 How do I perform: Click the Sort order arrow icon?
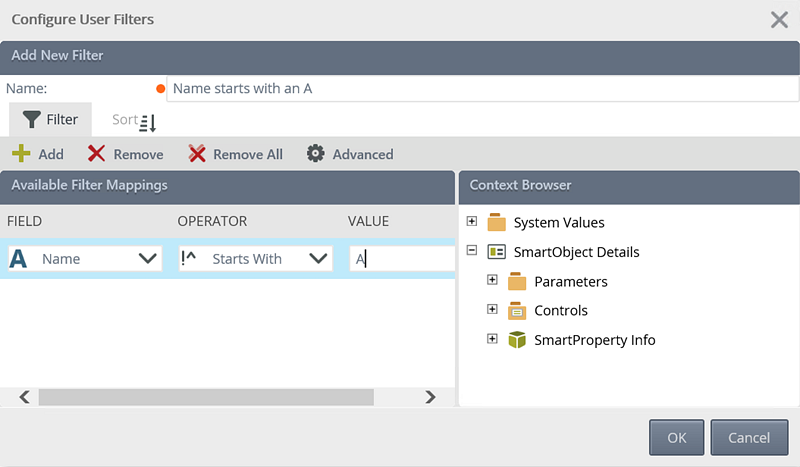(x=147, y=123)
